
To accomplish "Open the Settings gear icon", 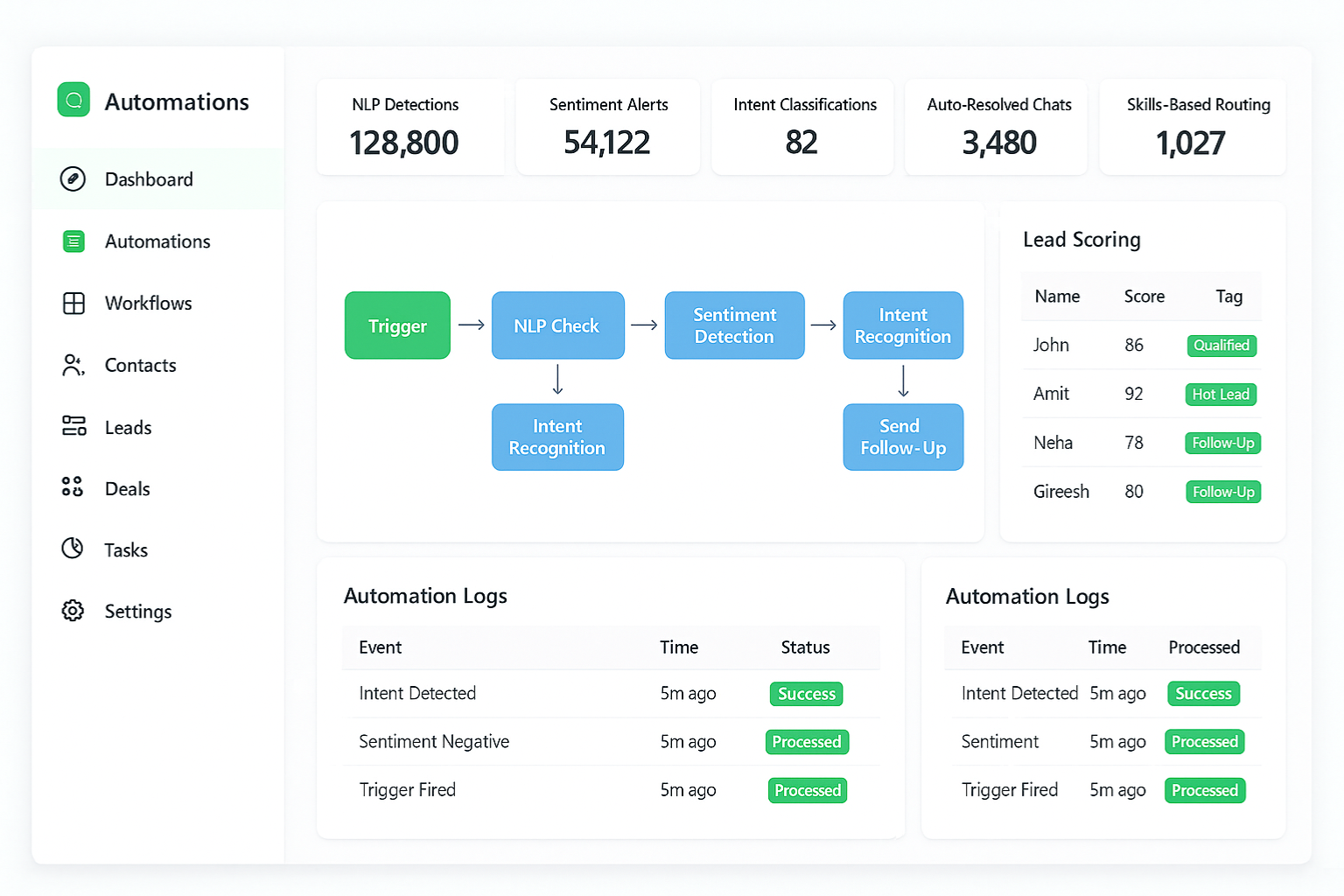I will tap(73, 611).
